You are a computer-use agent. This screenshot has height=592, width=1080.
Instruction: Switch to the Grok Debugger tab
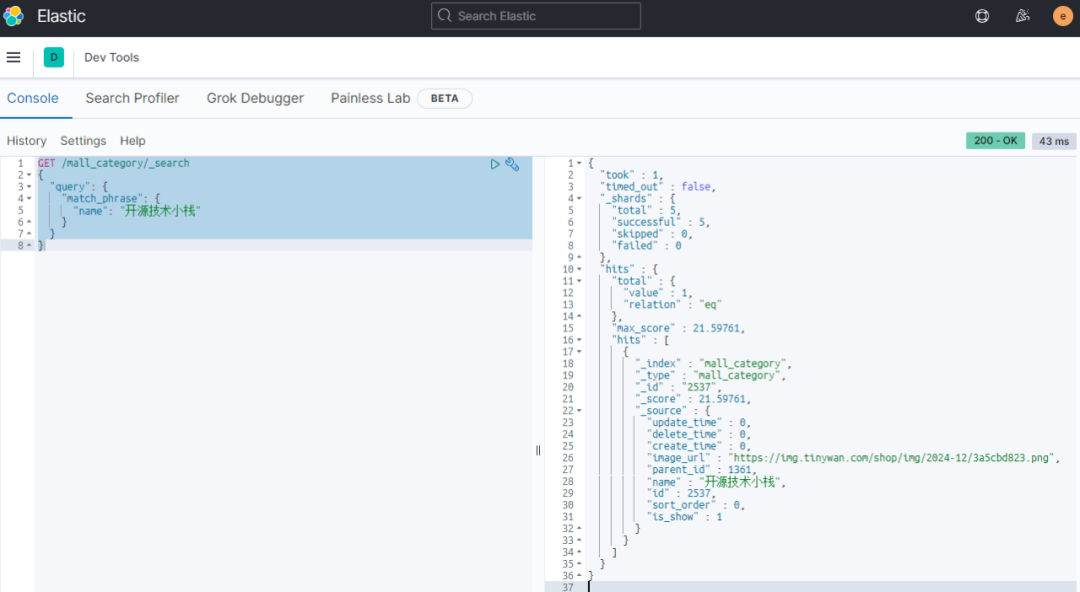(x=255, y=98)
